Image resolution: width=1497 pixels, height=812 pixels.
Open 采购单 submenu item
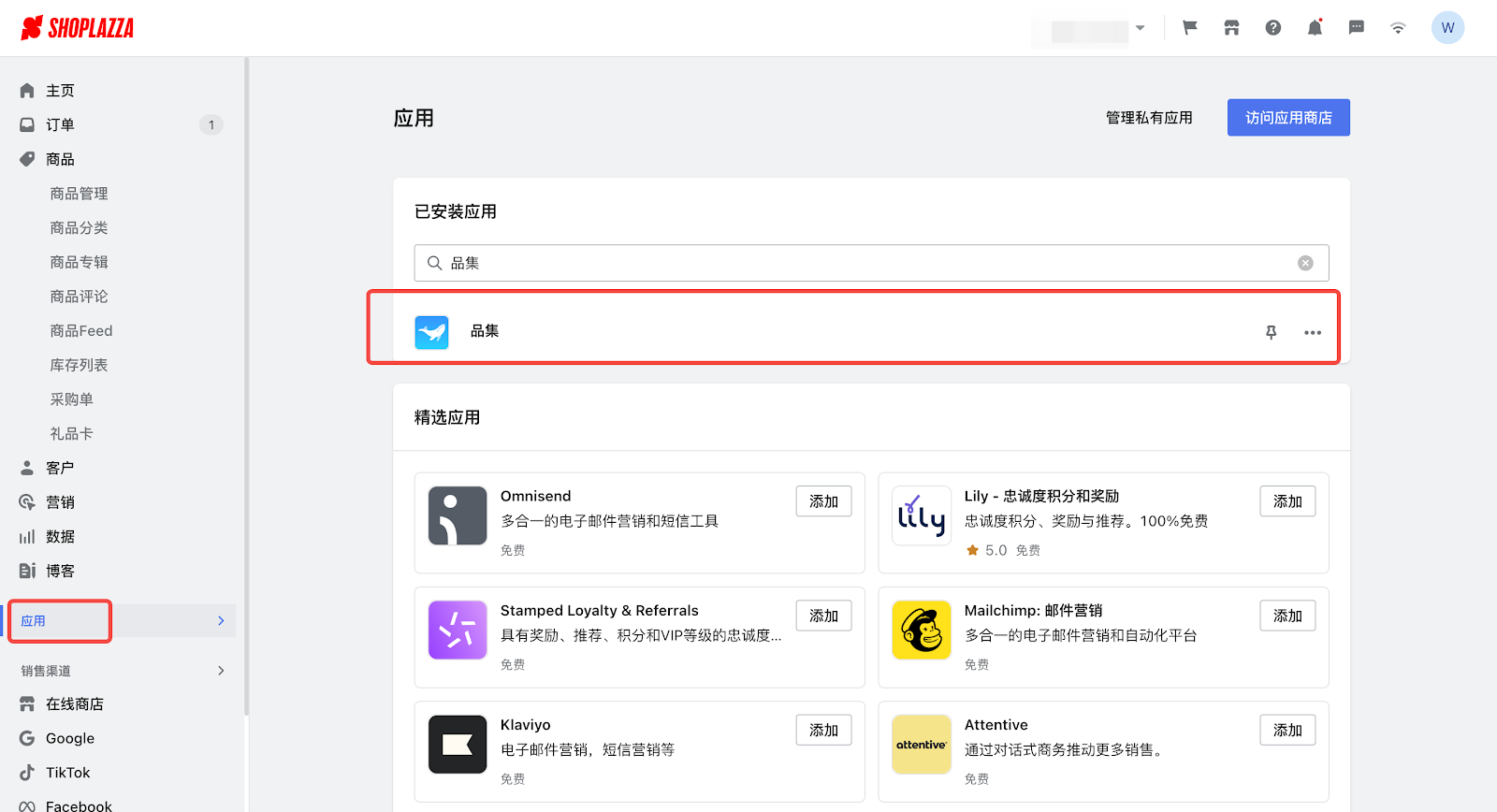click(x=71, y=399)
